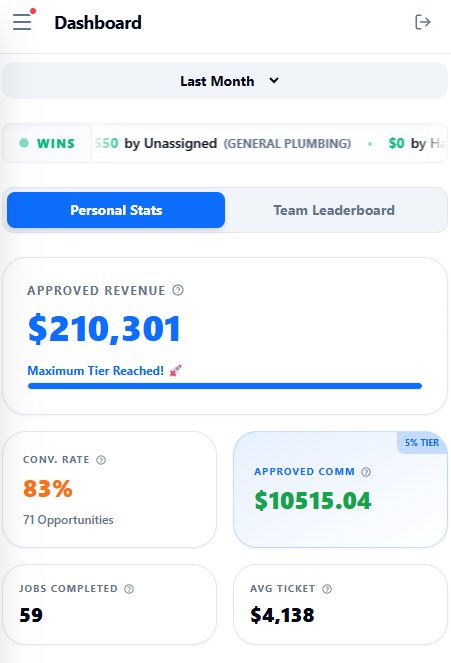Select the Personal Stats tab
451x663 pixels.
116,210
